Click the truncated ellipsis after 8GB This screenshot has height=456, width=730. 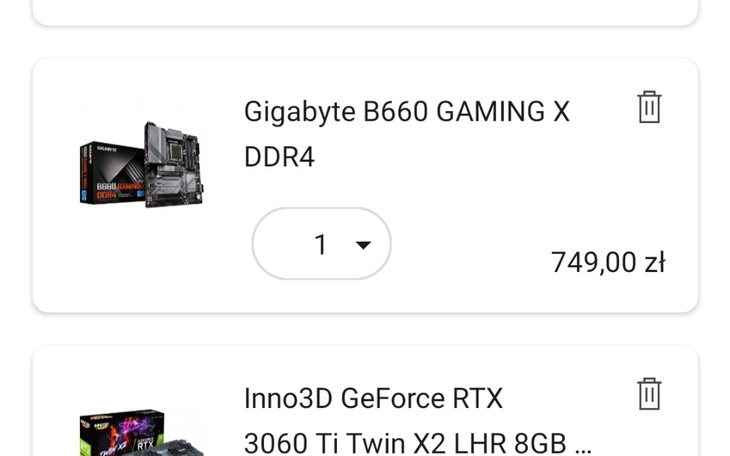click(x=583, y=448)
